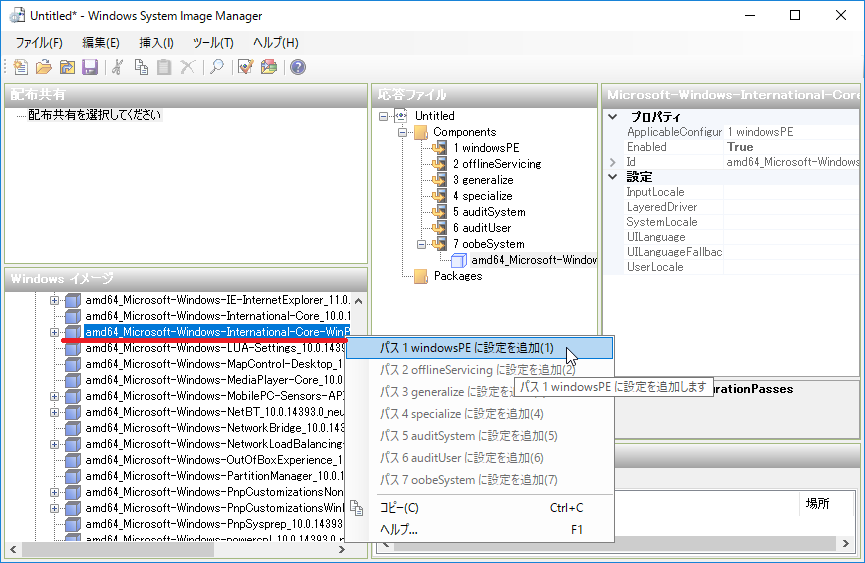
Task: Click the MediaPlayer-Core component cube icon
Action: click(x=73, y=380)
